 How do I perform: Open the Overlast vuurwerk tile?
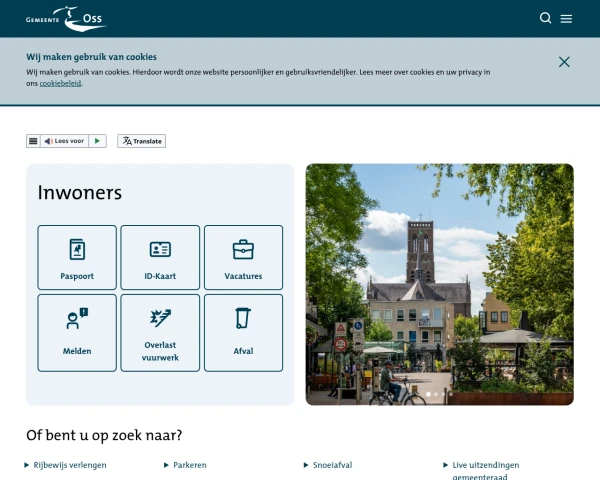(160, 333)
